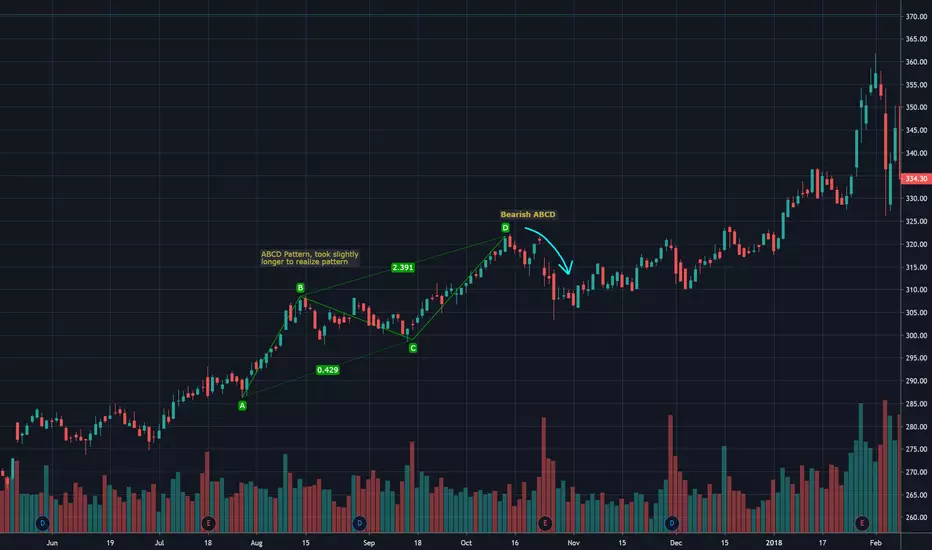Screen dimensions: 932x550
Task: Click the Feb date label on time axis
Action: point(876,543)
